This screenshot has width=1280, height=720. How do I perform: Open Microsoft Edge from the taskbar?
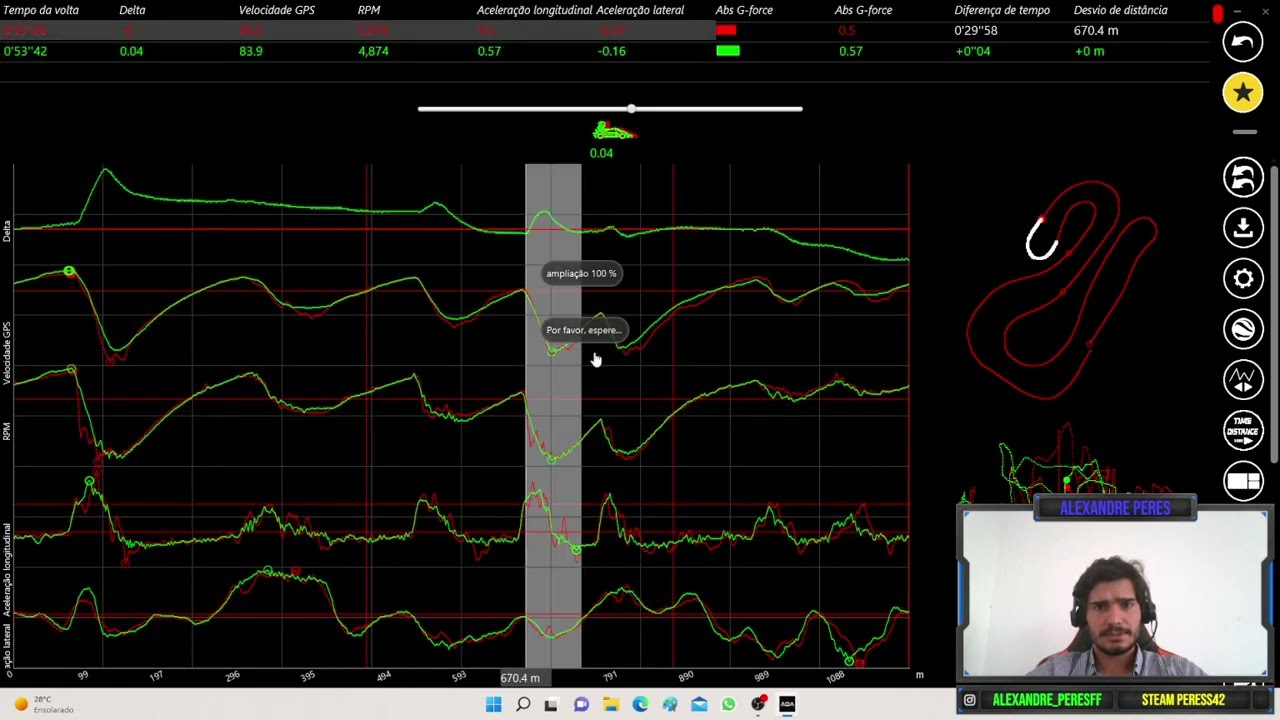pos(640,705)
